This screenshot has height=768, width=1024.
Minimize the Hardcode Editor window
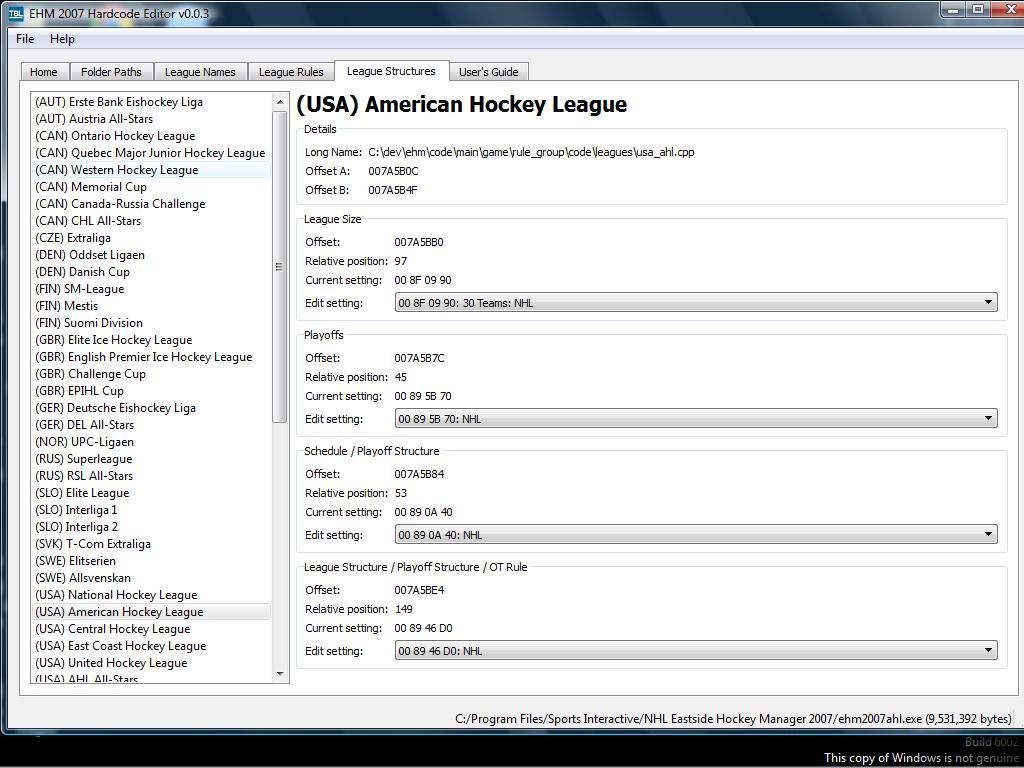coord(954,9)
